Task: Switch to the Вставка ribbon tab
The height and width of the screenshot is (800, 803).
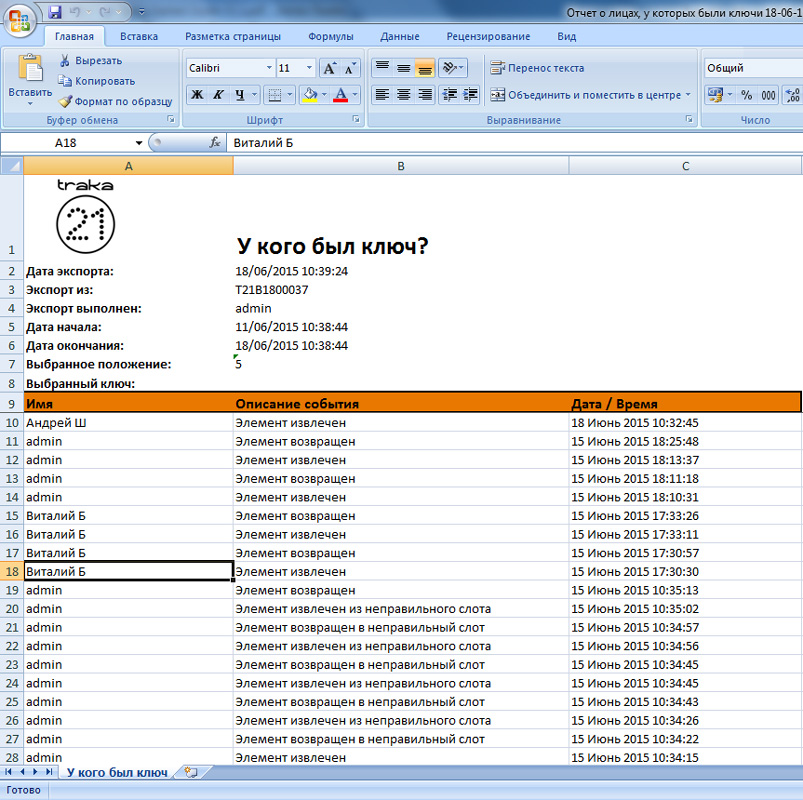Action: click(139, 36)
